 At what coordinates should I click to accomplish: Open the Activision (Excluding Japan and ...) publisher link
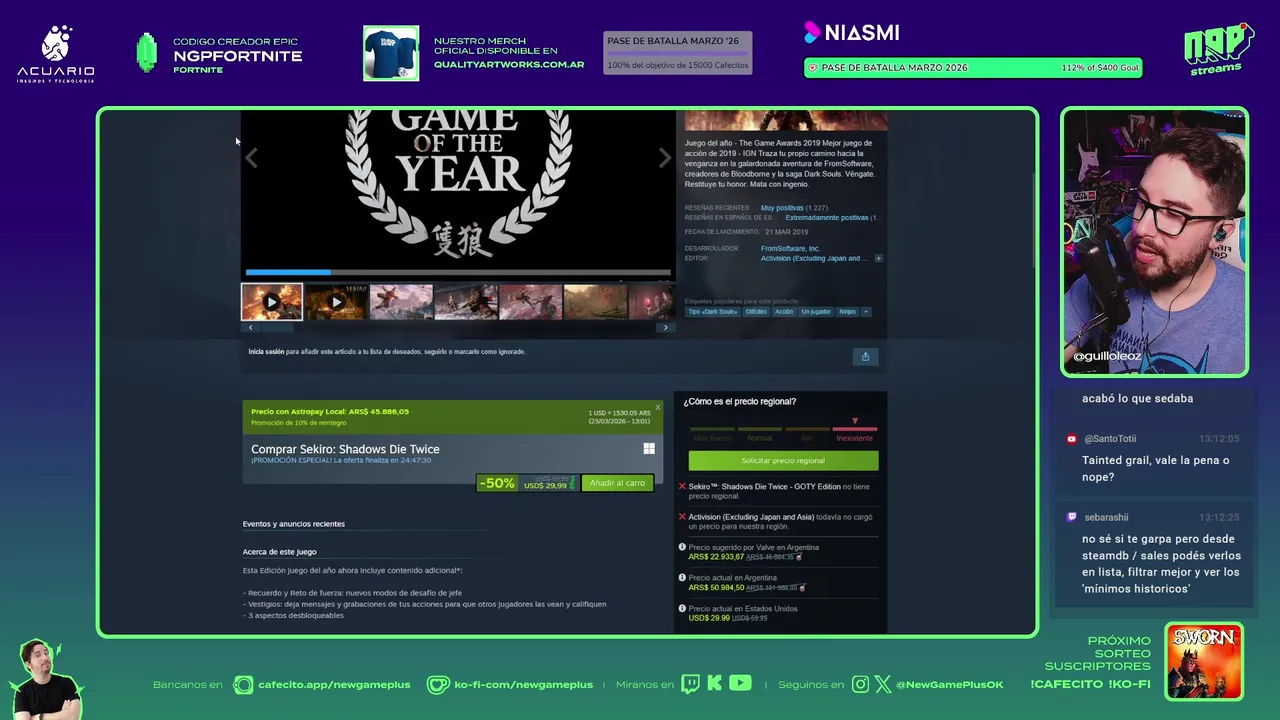click(815, 258)
